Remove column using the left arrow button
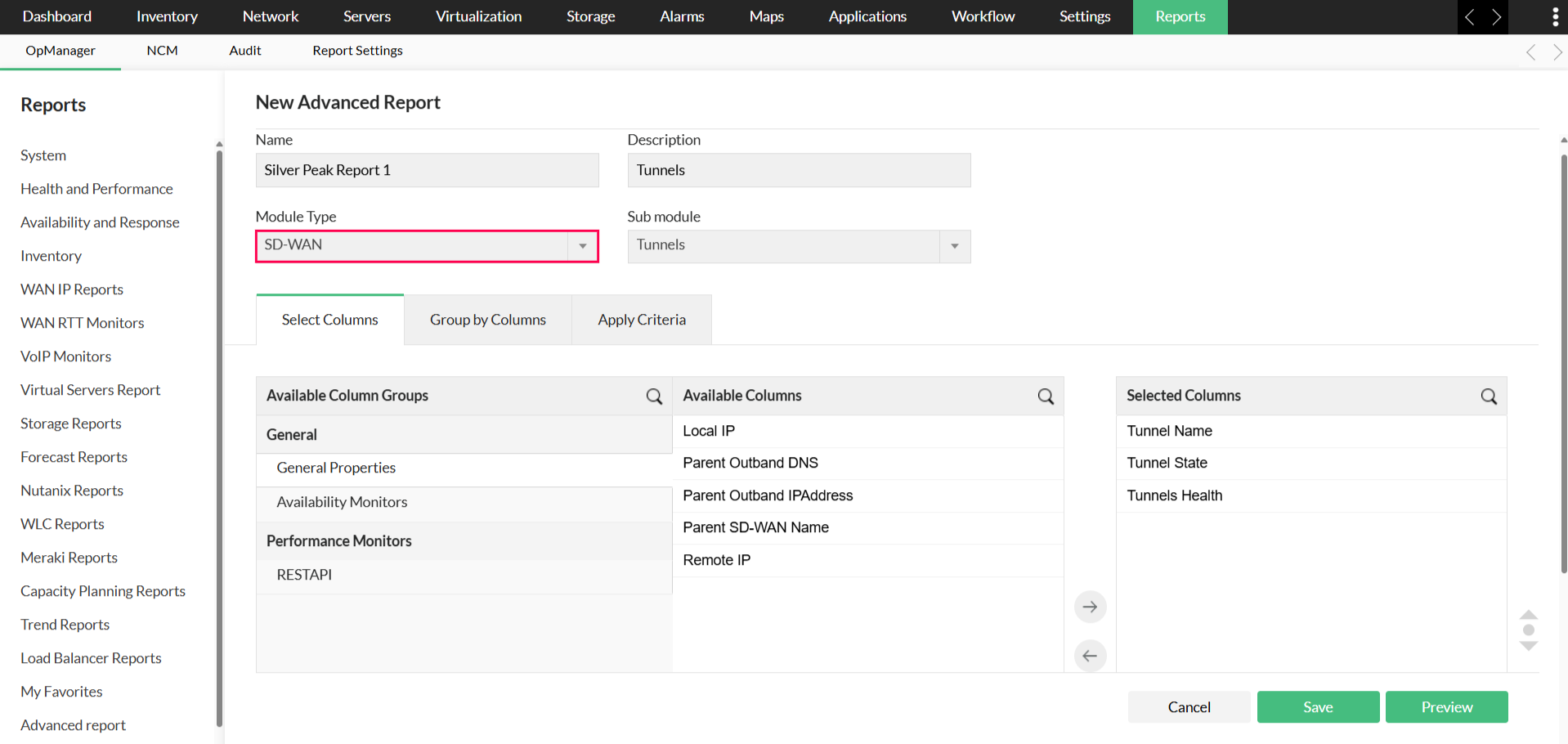The image size is (1568, 744). coord(1090,656)
